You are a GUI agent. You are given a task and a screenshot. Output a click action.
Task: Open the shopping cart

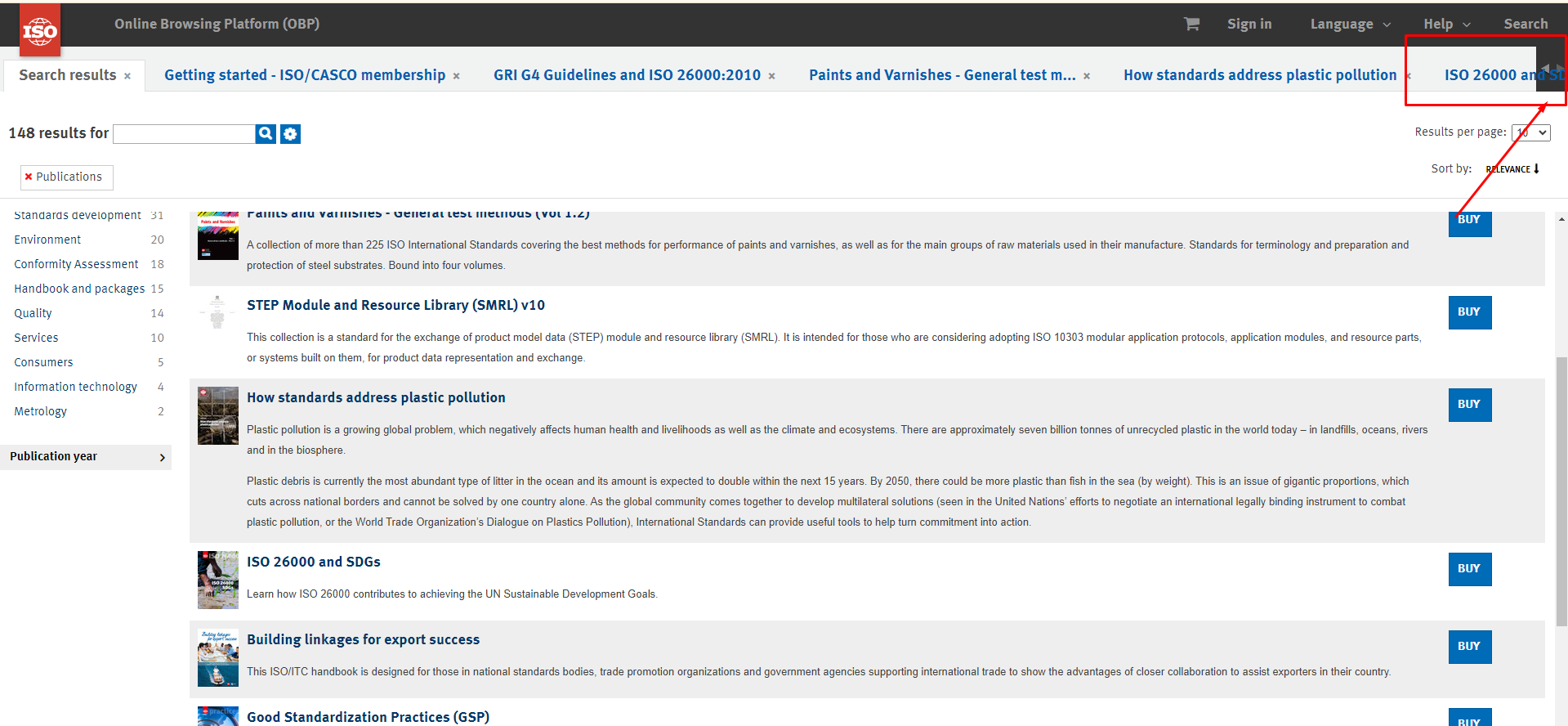point(1191,24)
